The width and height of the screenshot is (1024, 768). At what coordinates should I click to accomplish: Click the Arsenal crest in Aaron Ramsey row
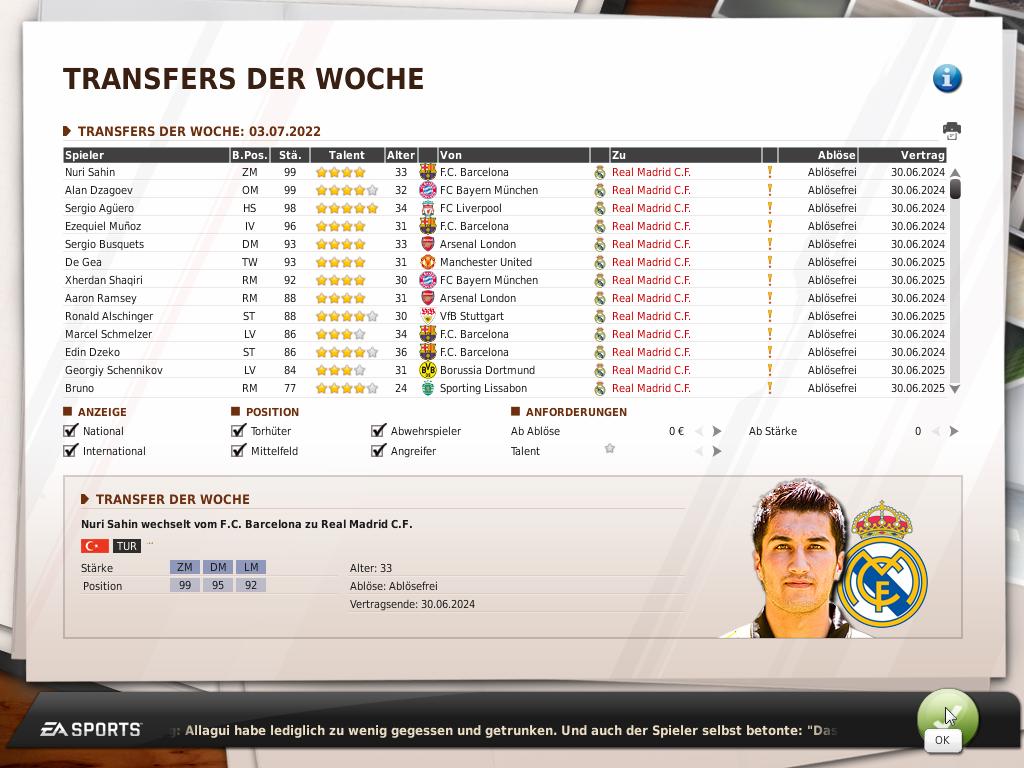[x=428, y=298]
